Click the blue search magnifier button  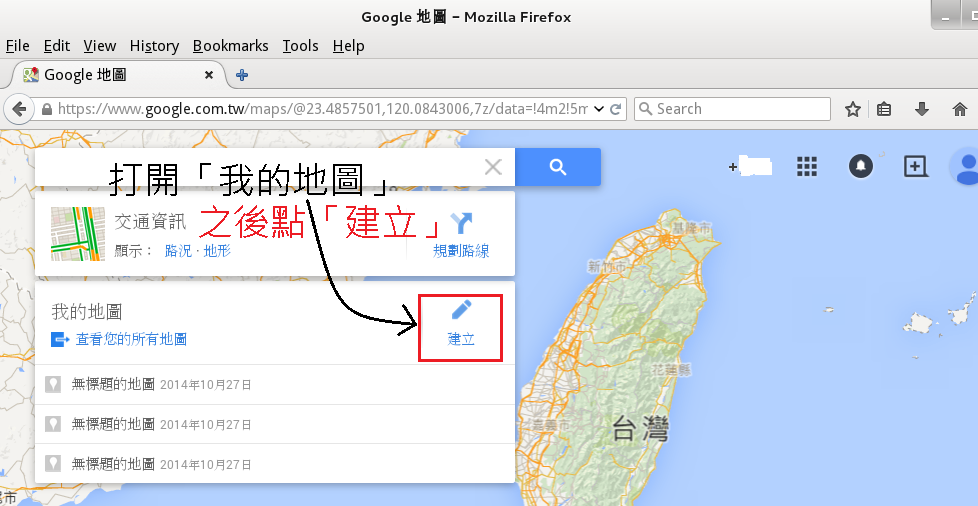pos(558,167)
